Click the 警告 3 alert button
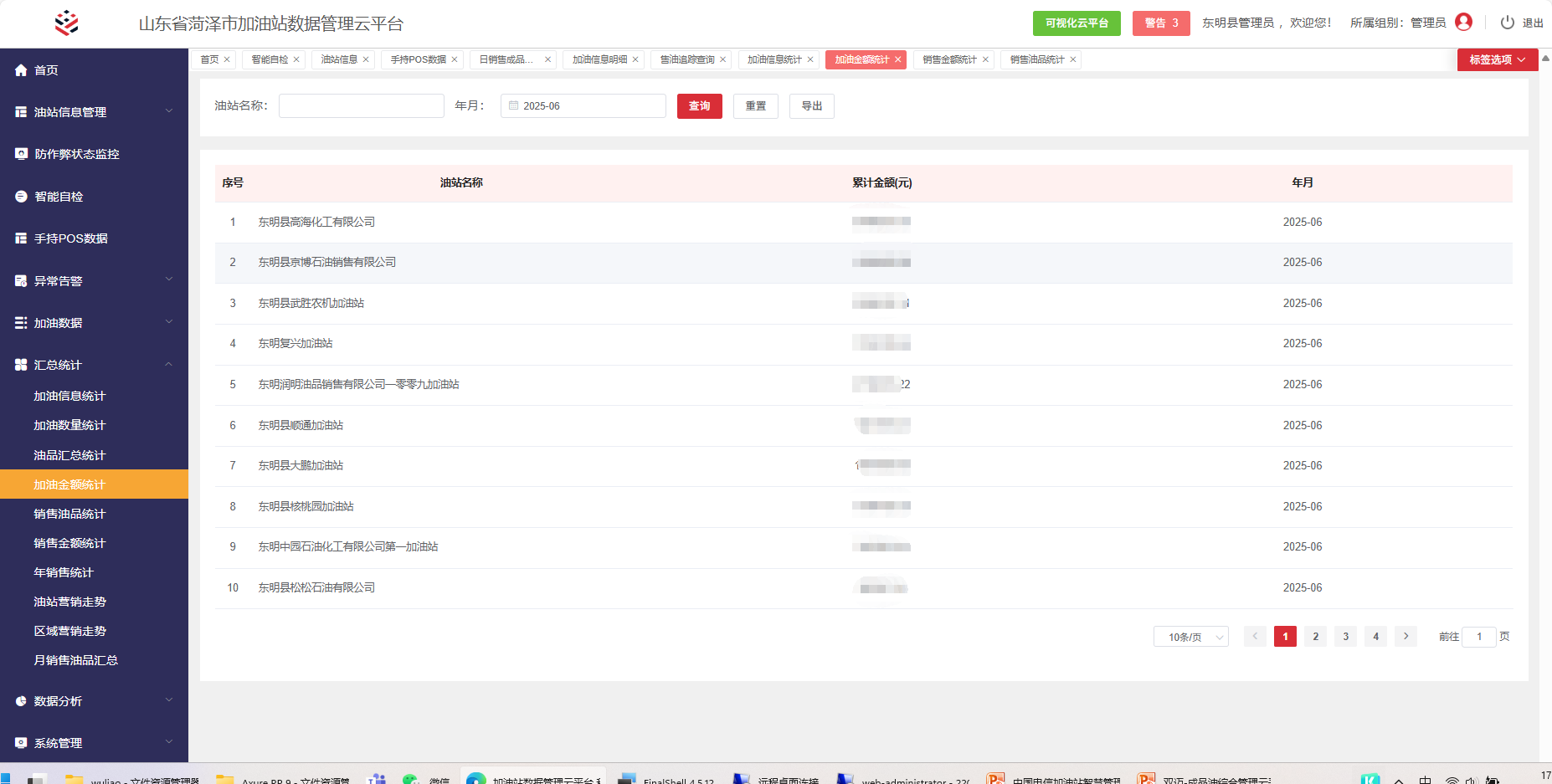Image resolution: width=1552 pixels, height=784 pixels. point(1161,23)
